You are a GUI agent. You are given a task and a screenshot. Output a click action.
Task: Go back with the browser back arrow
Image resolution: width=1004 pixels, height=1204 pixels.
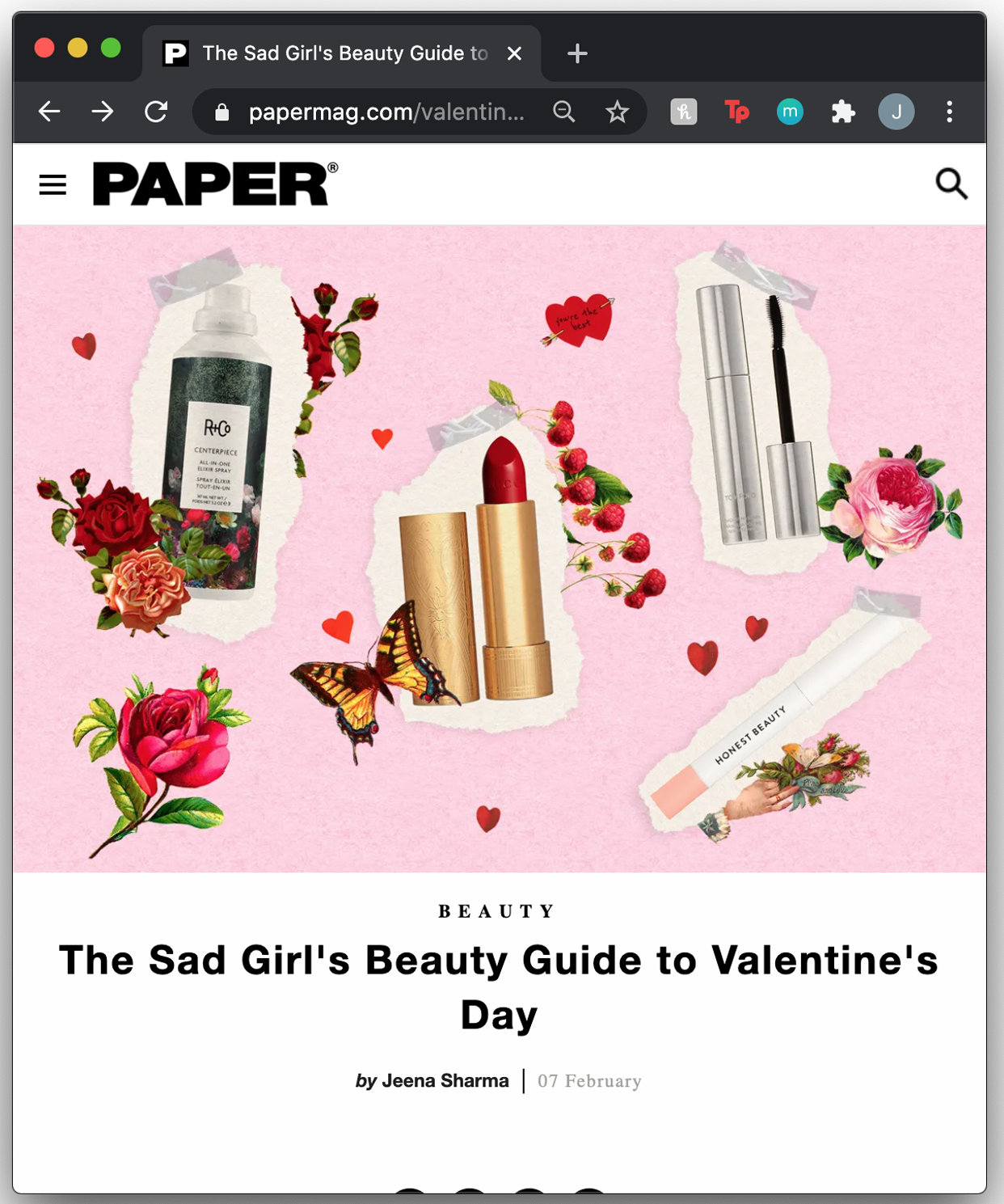(x=49, y=112)
